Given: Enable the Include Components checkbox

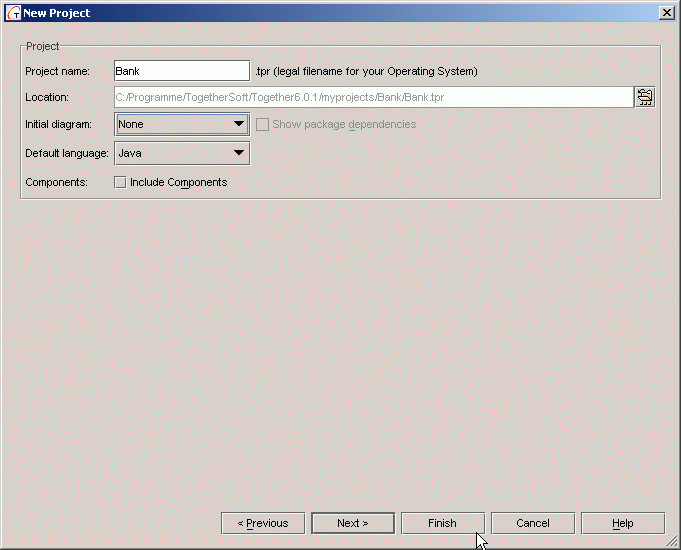Looking at the screenshot, I should click(x=120, y=183).
